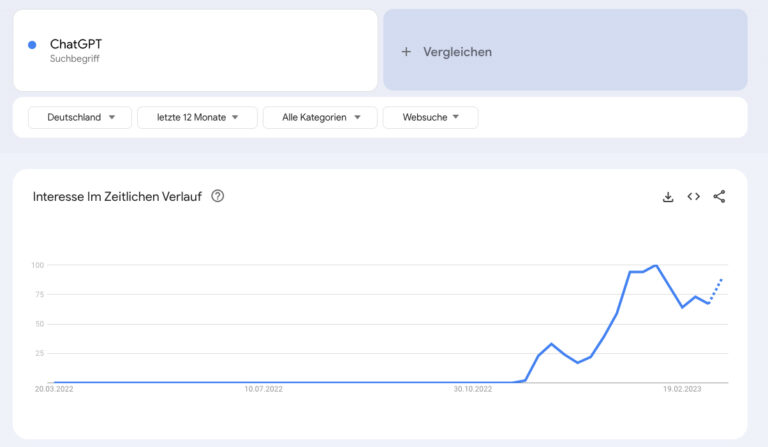This screenshot has height=447, width=768.
Task: Click the Vergleichen compare box
Action: [565, 50]
